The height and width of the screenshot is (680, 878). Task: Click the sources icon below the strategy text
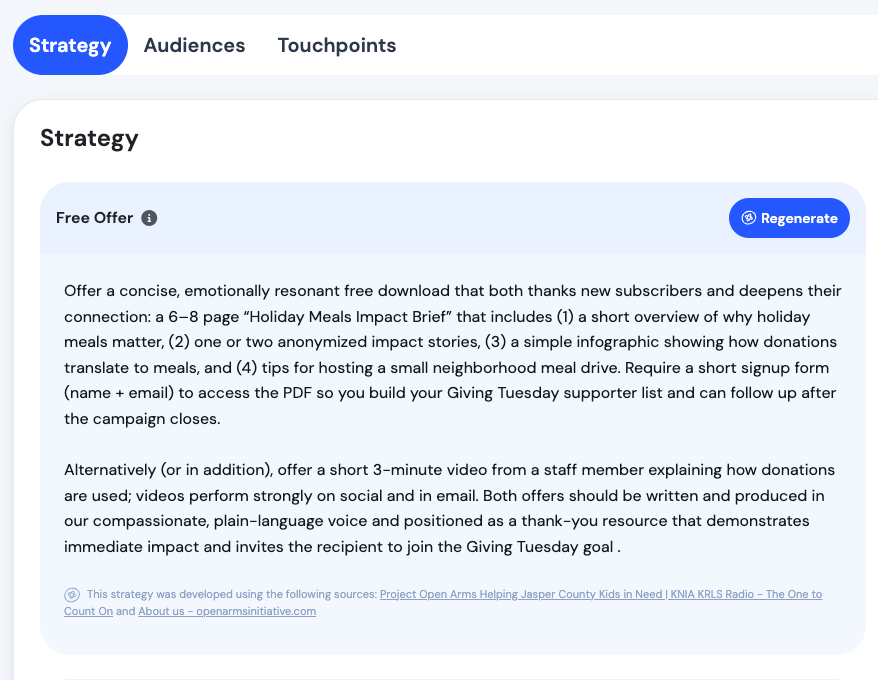(x=72, y=594)
